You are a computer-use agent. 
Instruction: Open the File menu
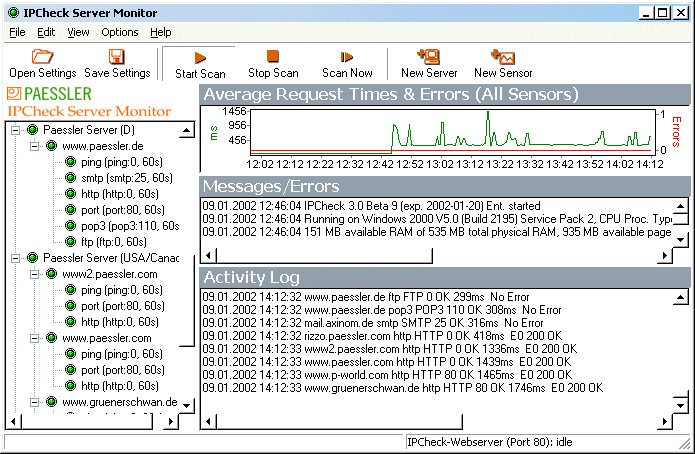tap(17, 32)
